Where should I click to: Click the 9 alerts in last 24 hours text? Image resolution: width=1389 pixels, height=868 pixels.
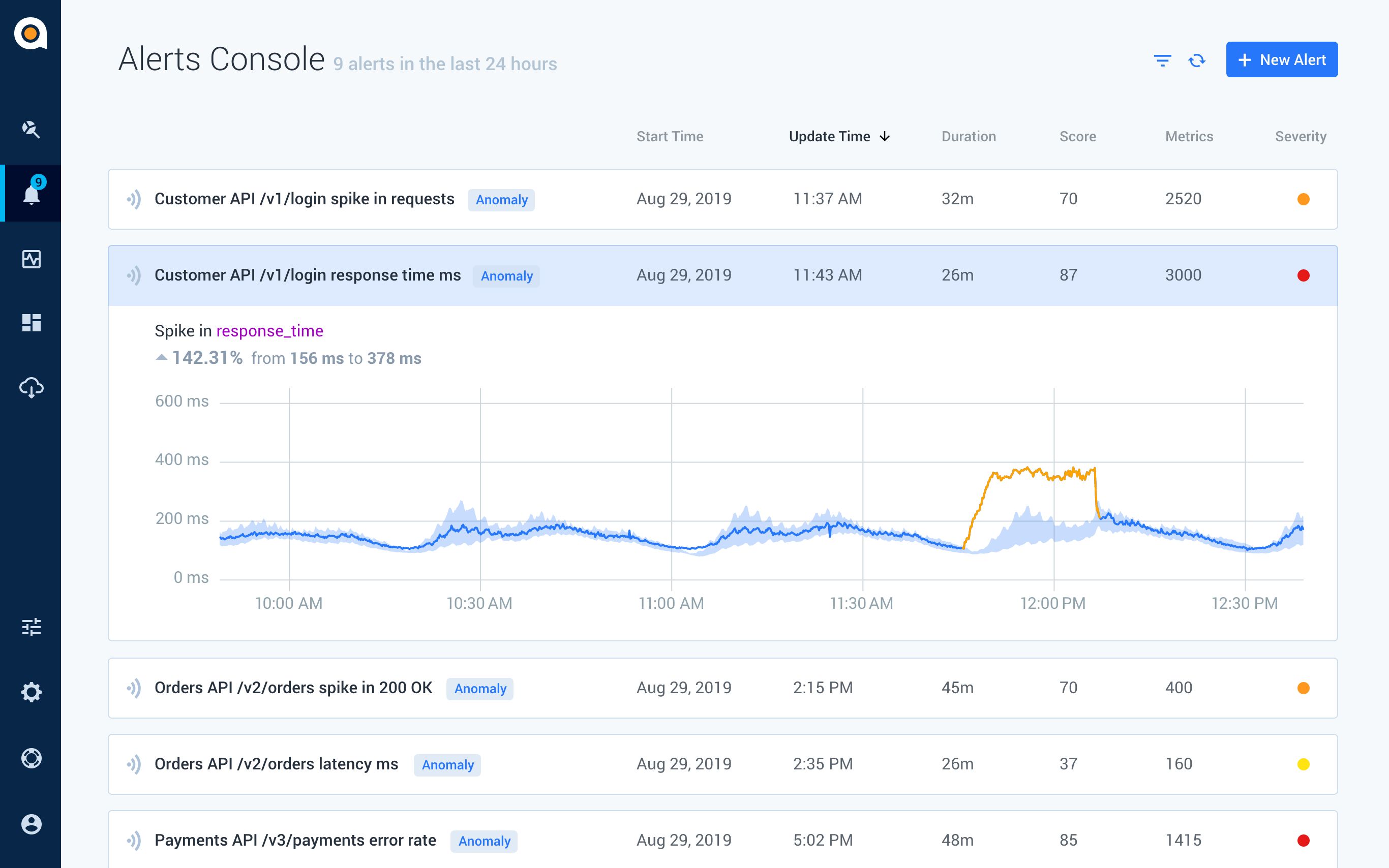[x=445, y=64]
